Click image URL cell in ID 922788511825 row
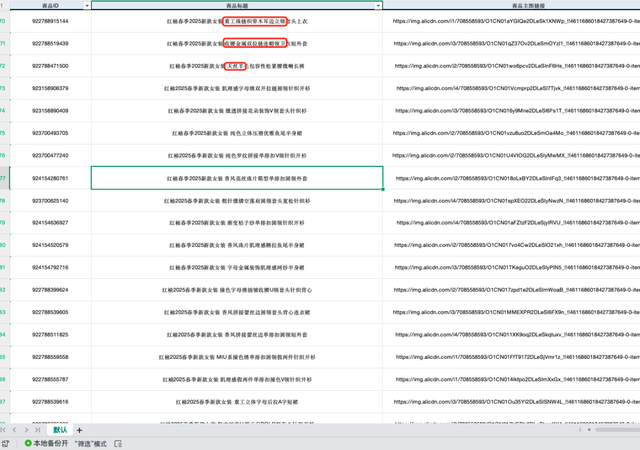Viewport: 640px width, 450px height. 511,335
